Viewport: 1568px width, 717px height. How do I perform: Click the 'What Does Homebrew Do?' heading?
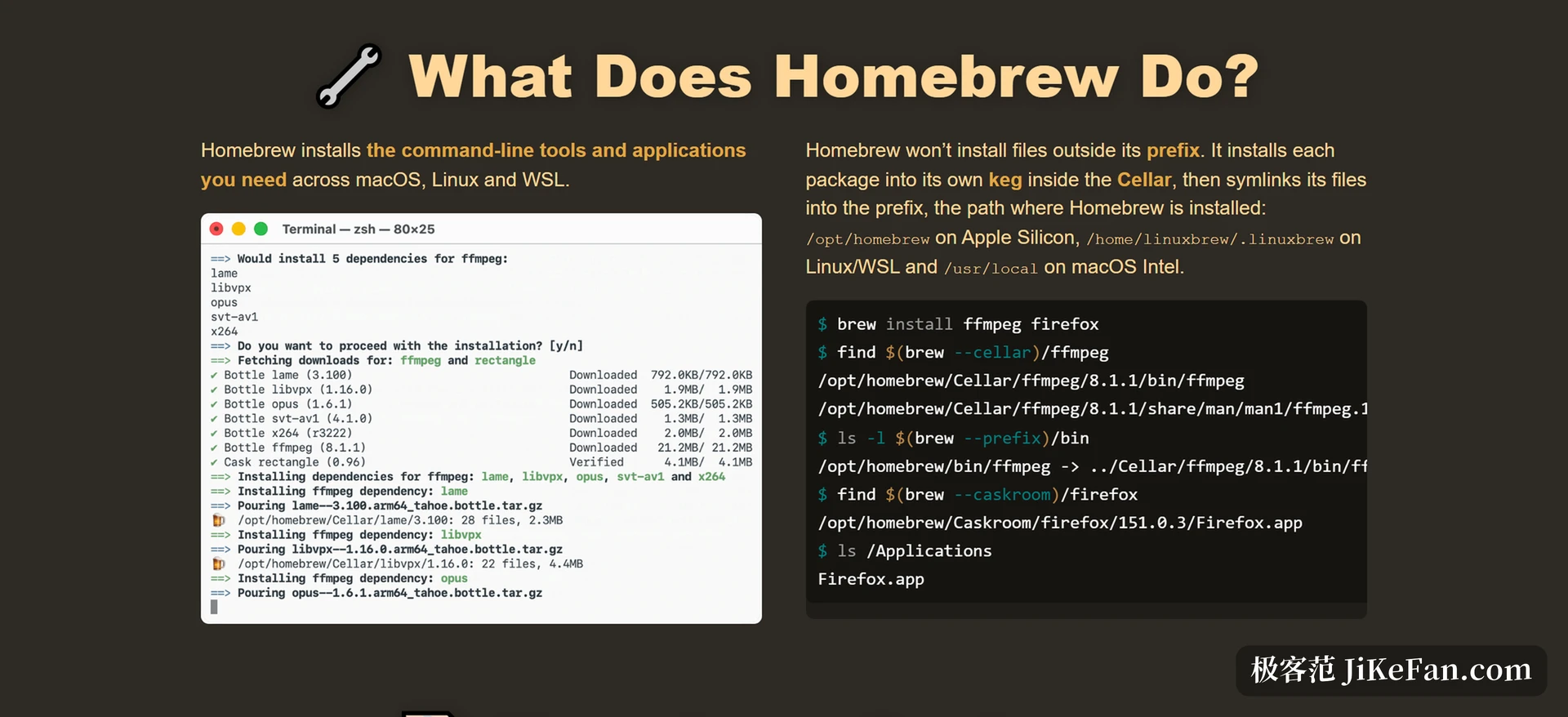[x=833, y=76]
